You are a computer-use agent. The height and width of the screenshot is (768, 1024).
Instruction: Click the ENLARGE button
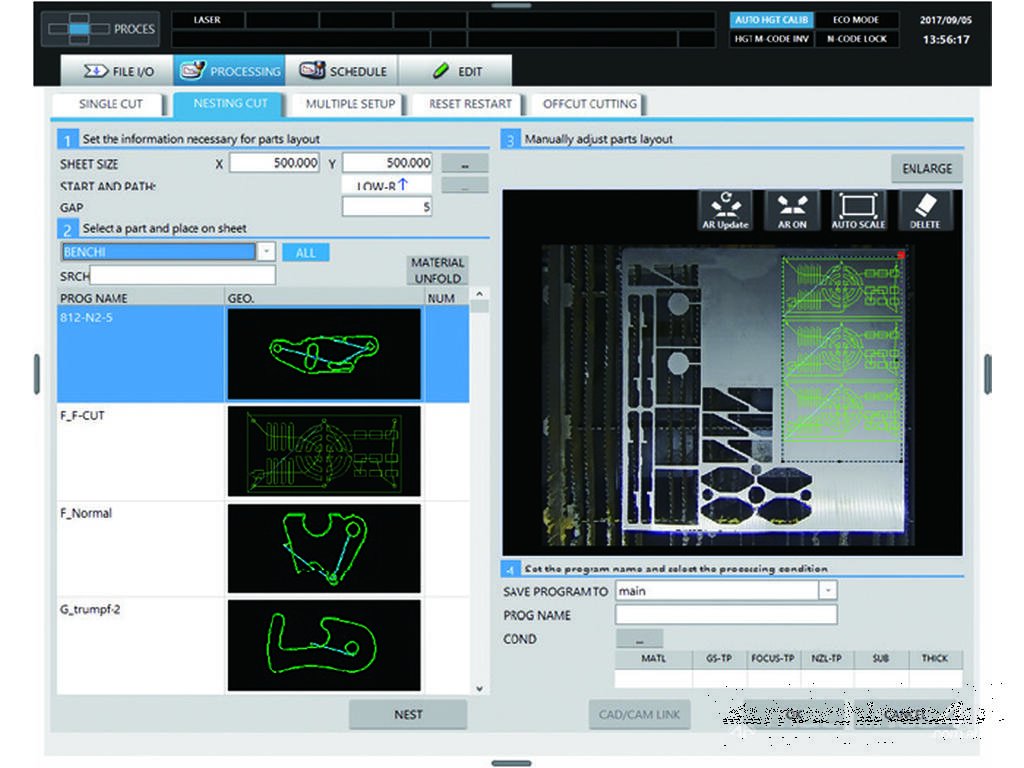click(927, 169)
